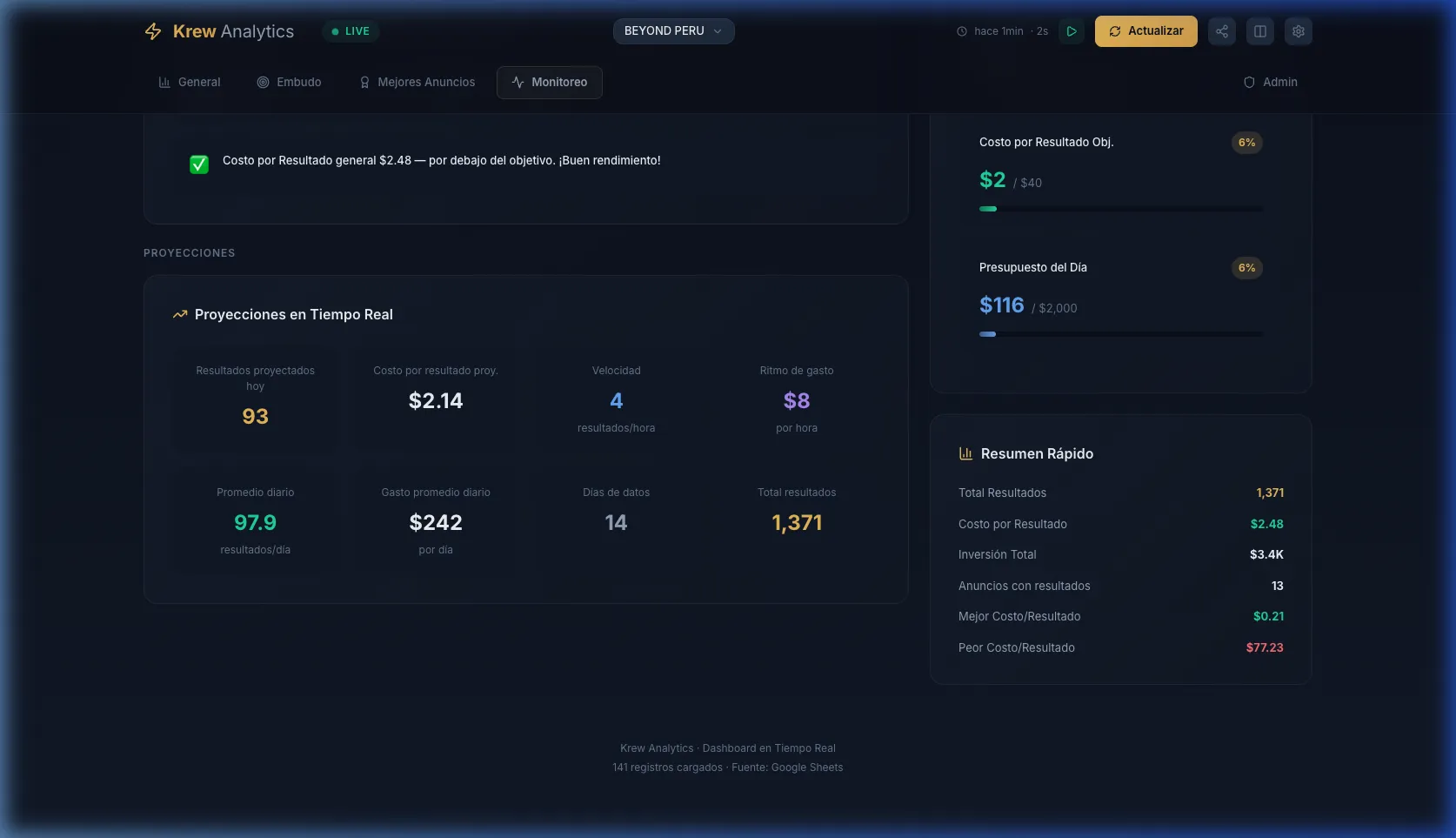This screenshot has width=1456, height=838.
Task: Click the green checkmark on cost alert
Action: coord(199,164)
